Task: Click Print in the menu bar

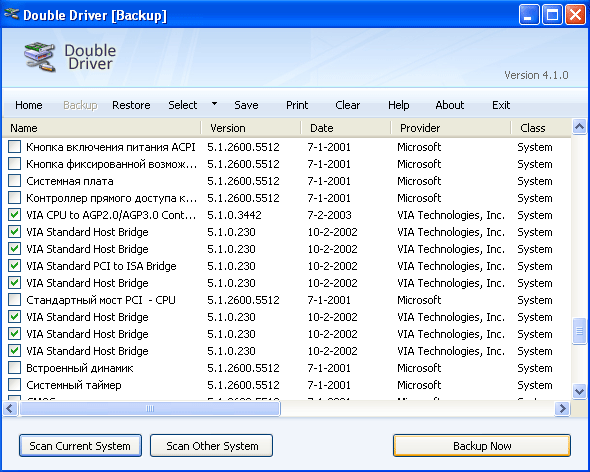Action: pyautogui.click(x=297, y=105)
